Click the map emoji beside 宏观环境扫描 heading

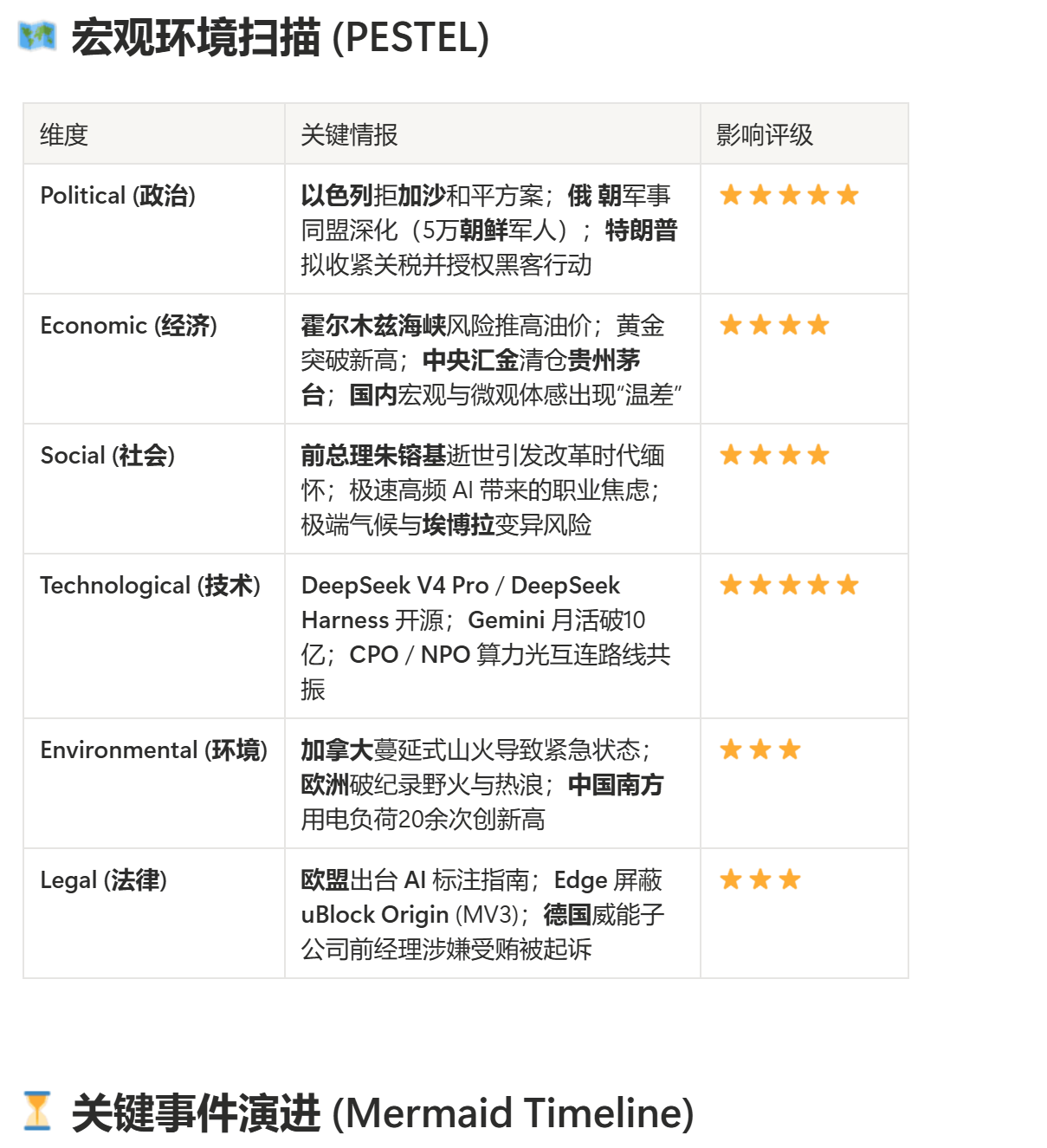coord(37,37)
